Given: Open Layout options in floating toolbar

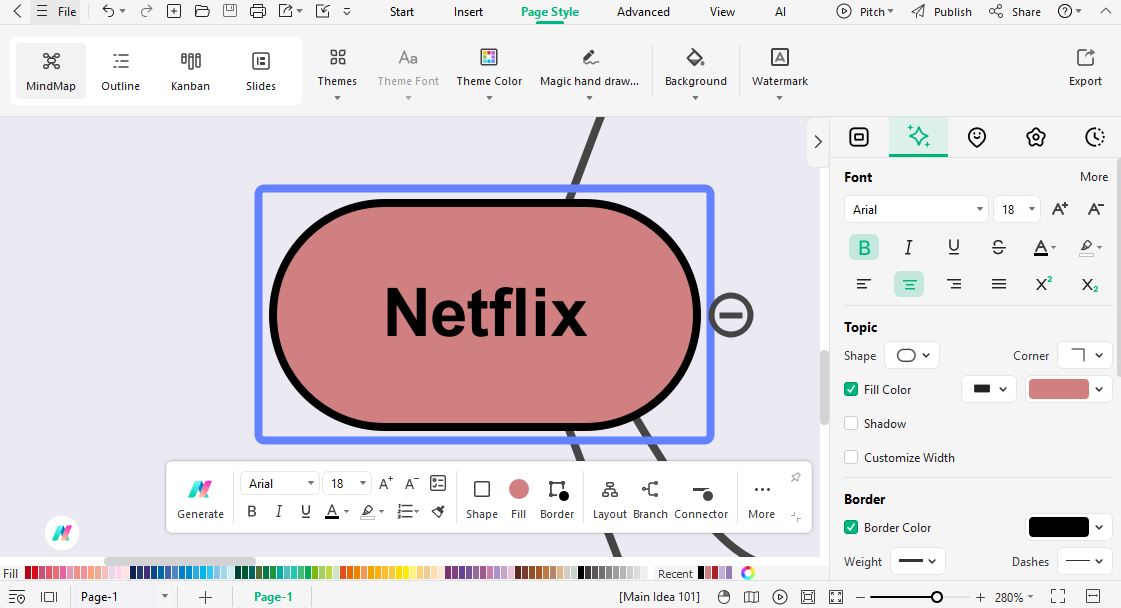Looking at the screenshot, I should pos(610,499).
